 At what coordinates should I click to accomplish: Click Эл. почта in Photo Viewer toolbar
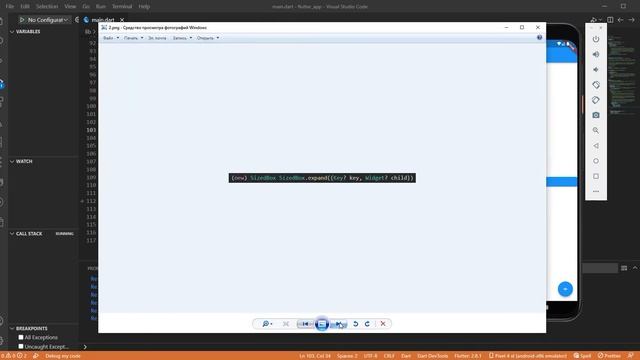(x=157, y=38)
